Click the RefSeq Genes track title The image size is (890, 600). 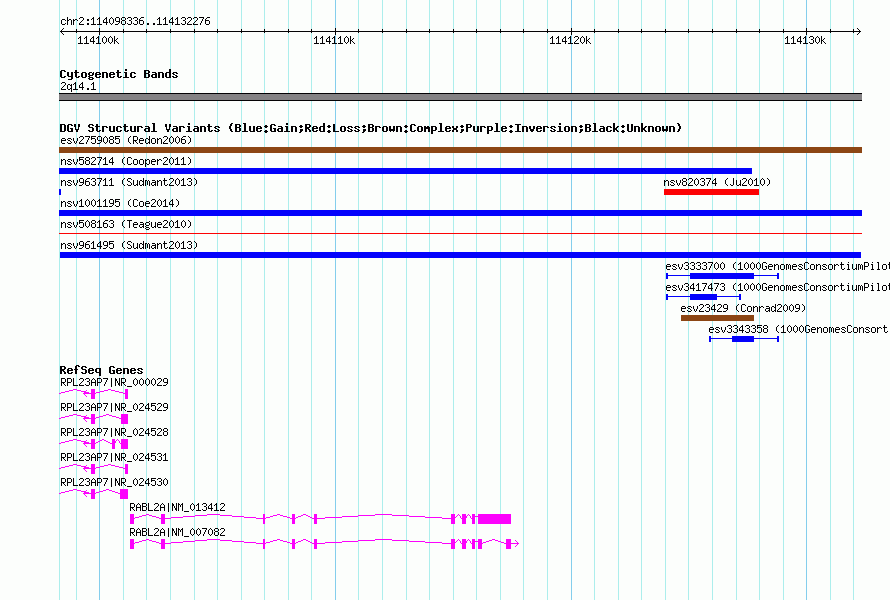pyautogui.click(x=101, y=370)
